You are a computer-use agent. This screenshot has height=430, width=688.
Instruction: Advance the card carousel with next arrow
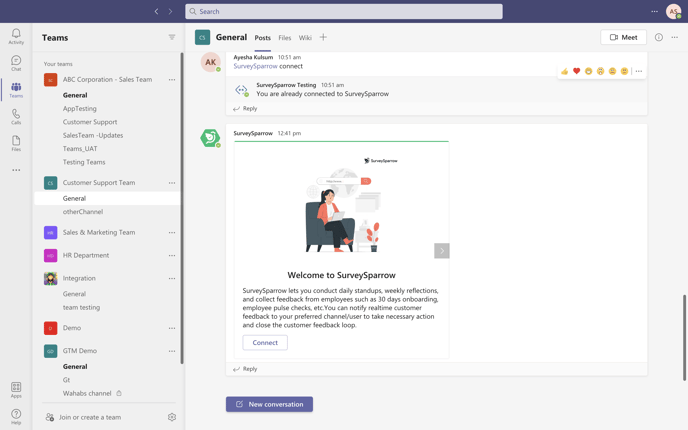pyautogui.click(x=442, y=251)
